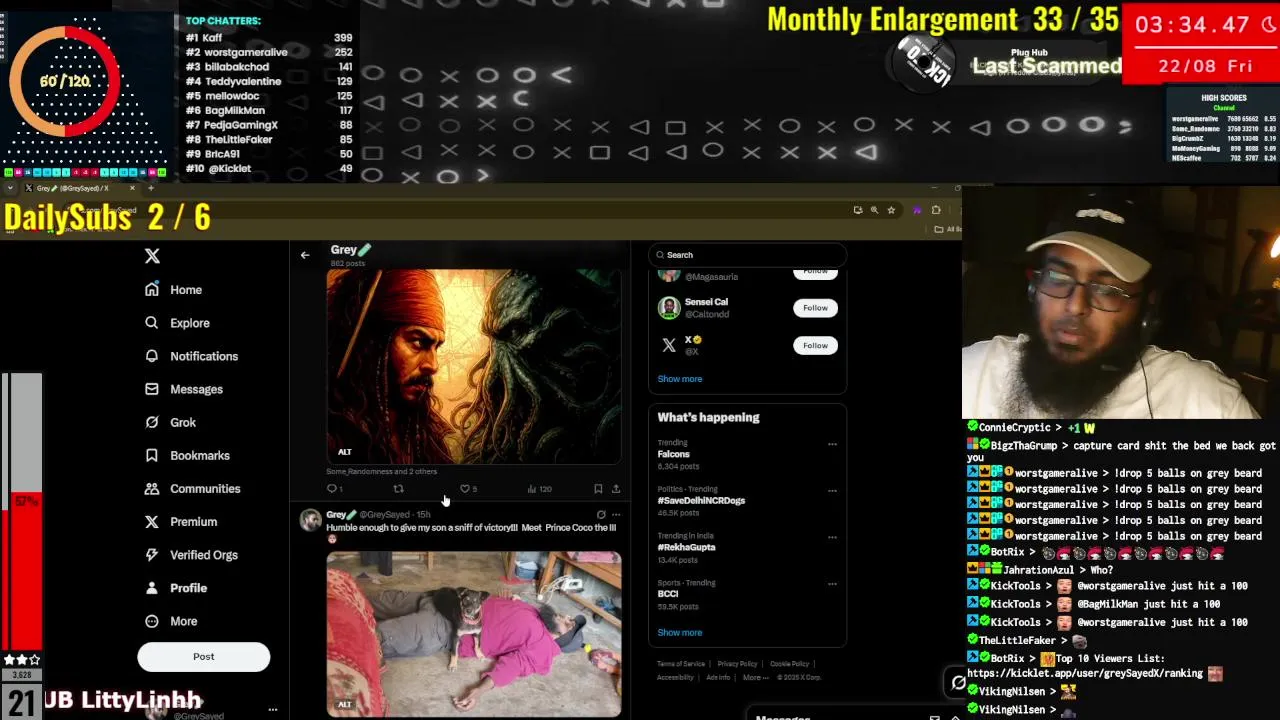Open kicklet ranking link in chat
Image resolution: width=1280 pixels, height=720 pixels.
tap(1085, 673)
